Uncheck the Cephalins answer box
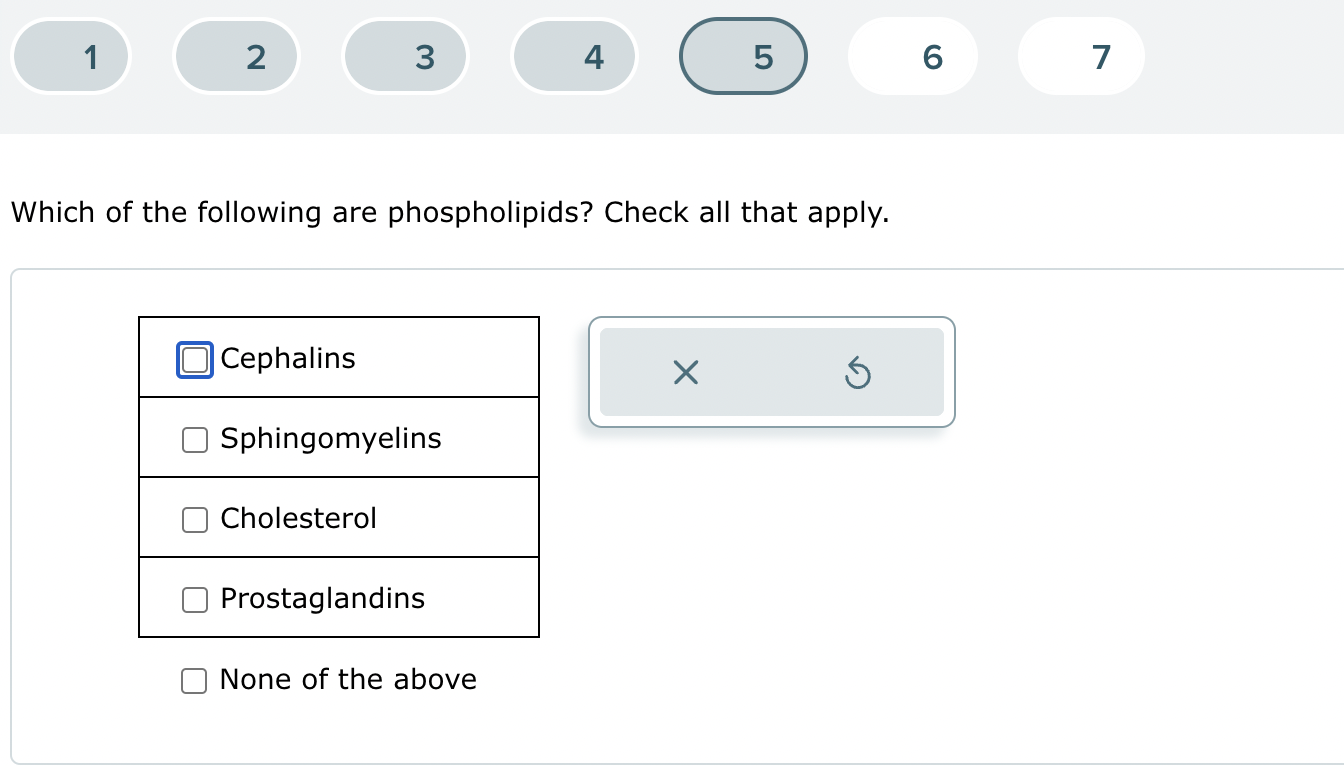The image size is (1344, 766). (x=194, y=359)
